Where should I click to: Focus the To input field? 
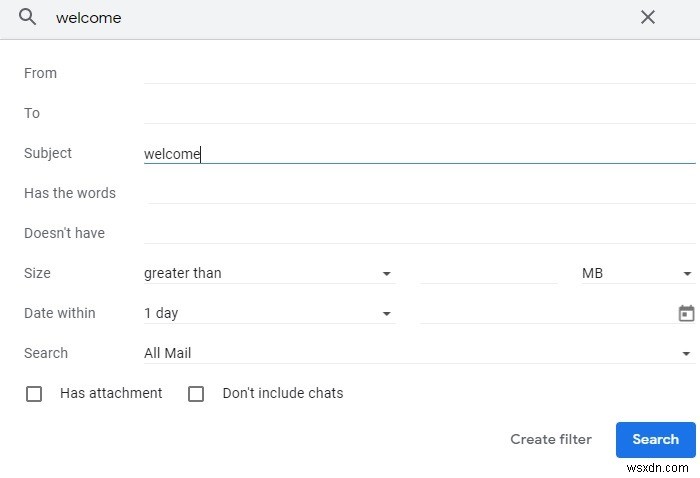click(x=419, y=113)
